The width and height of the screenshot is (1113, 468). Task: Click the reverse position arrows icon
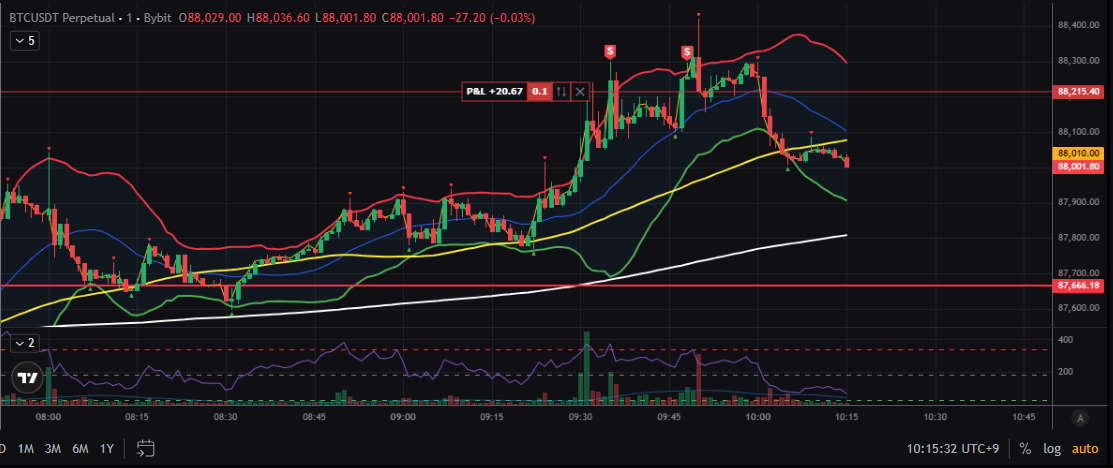point(562,91)
